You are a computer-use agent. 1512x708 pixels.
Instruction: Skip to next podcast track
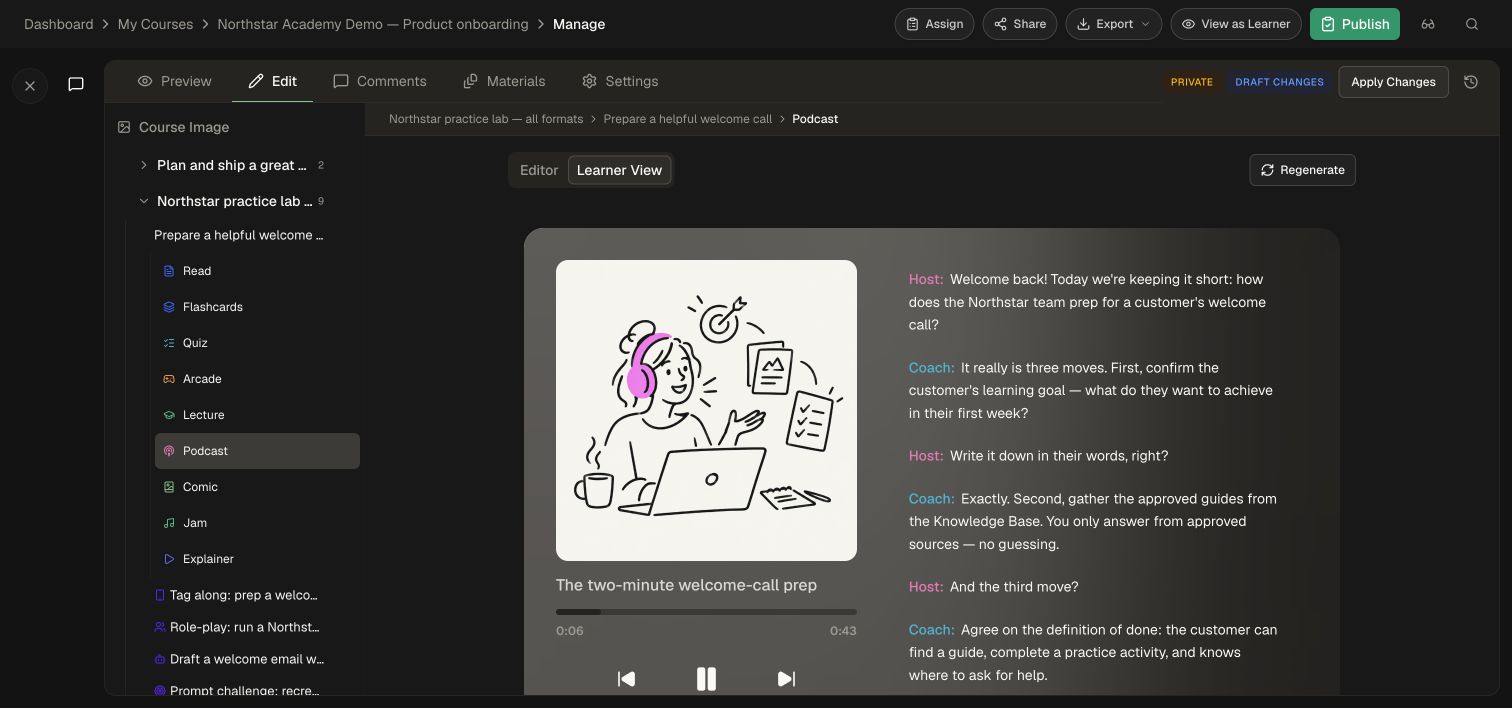point(786,679)
